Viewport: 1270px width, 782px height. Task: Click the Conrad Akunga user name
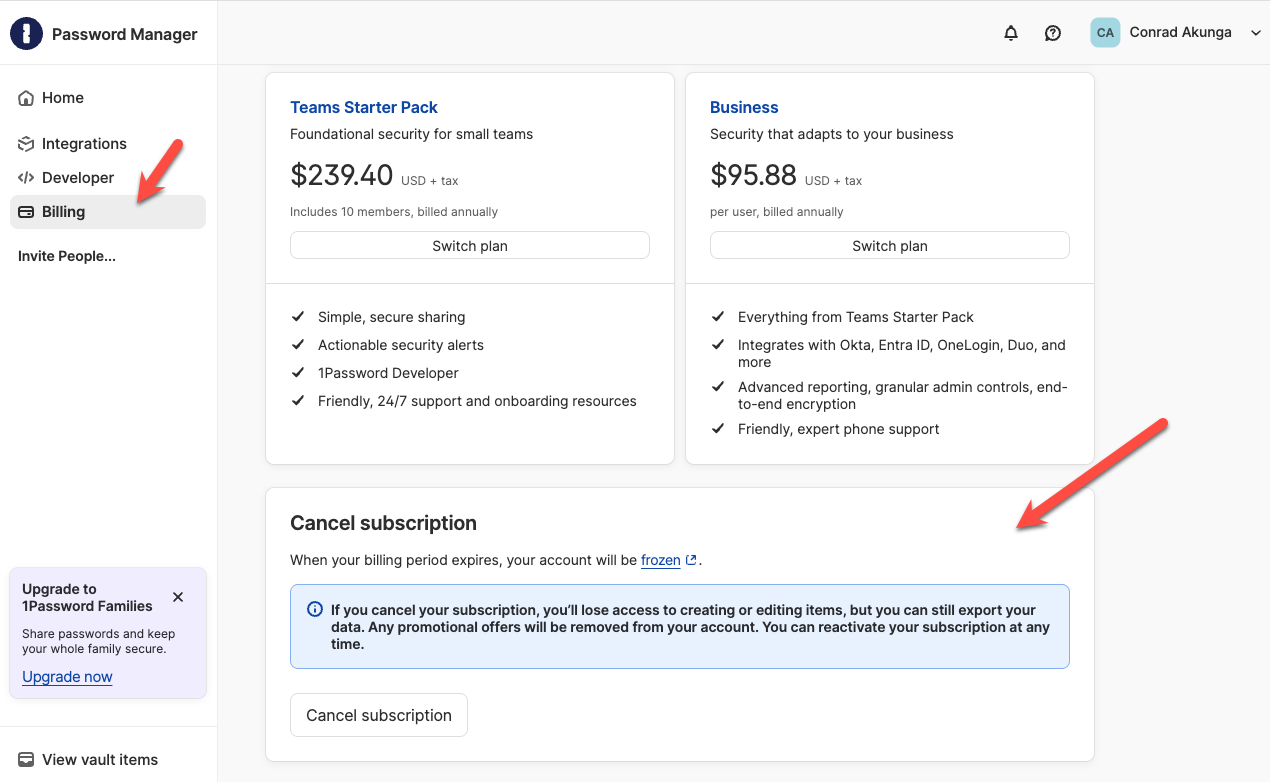point(1181,33)
